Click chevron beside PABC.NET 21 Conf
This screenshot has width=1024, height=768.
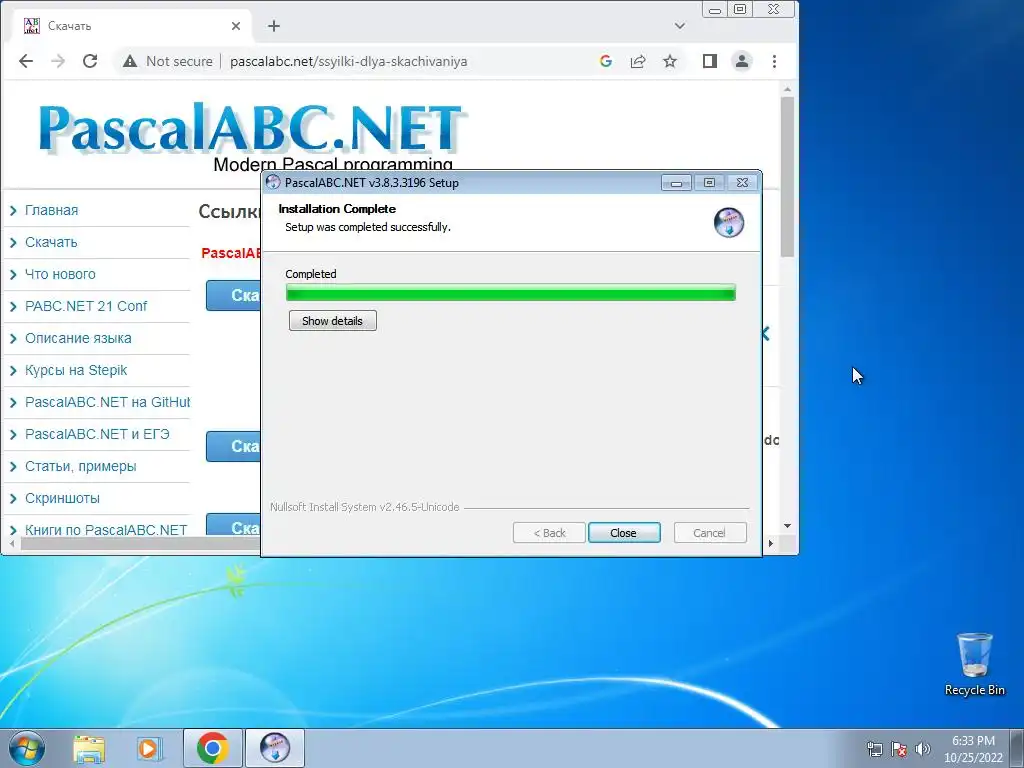tap(13, 306)
